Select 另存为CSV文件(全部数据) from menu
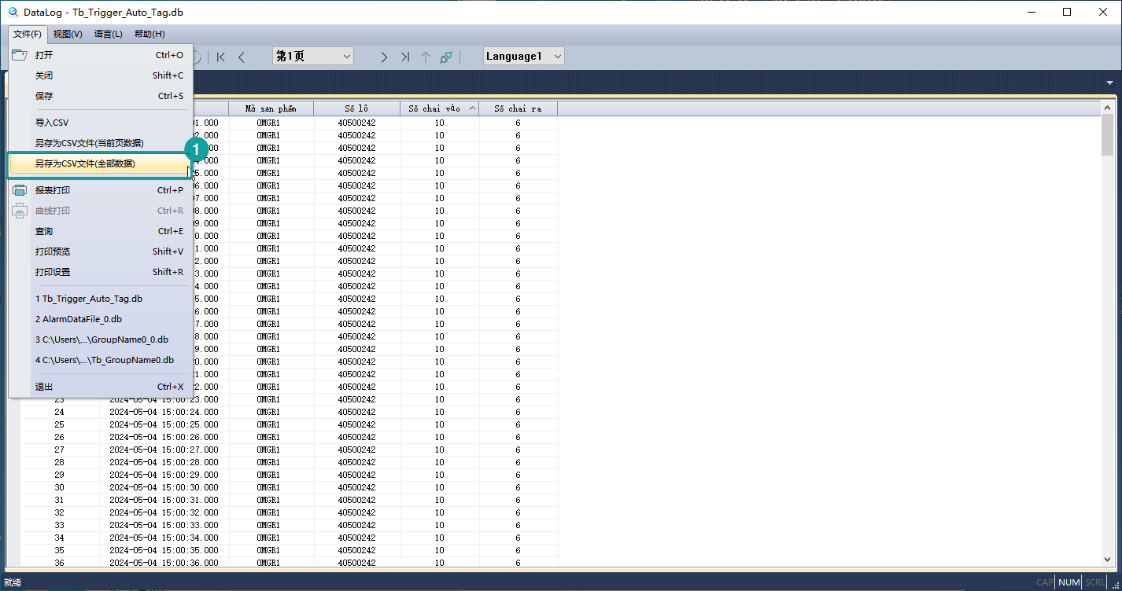This screenshot has width=1122, height=591. pyautogui.click(x=85, y=163)
